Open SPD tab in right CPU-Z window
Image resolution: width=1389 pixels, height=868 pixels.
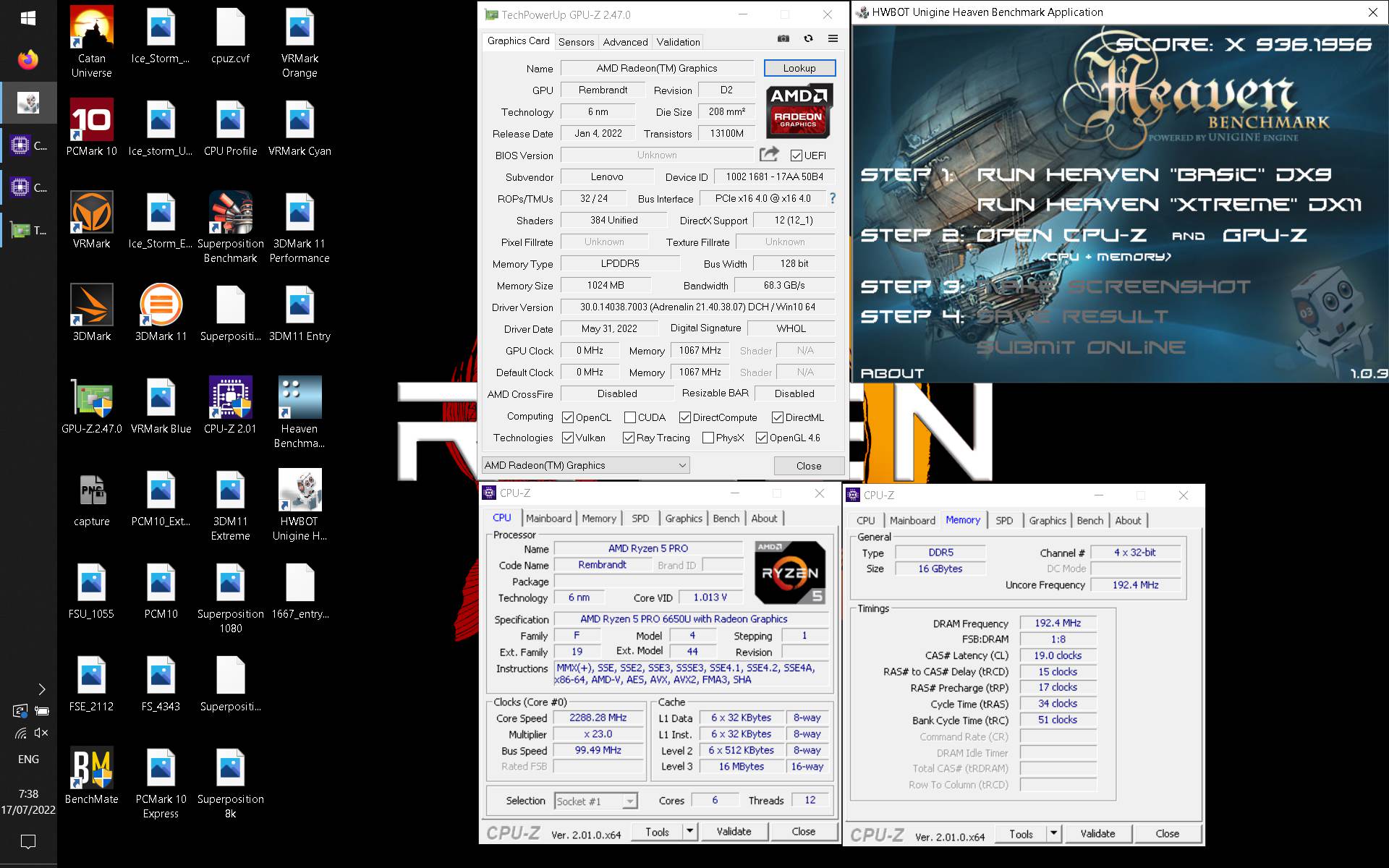[1004, 520]
